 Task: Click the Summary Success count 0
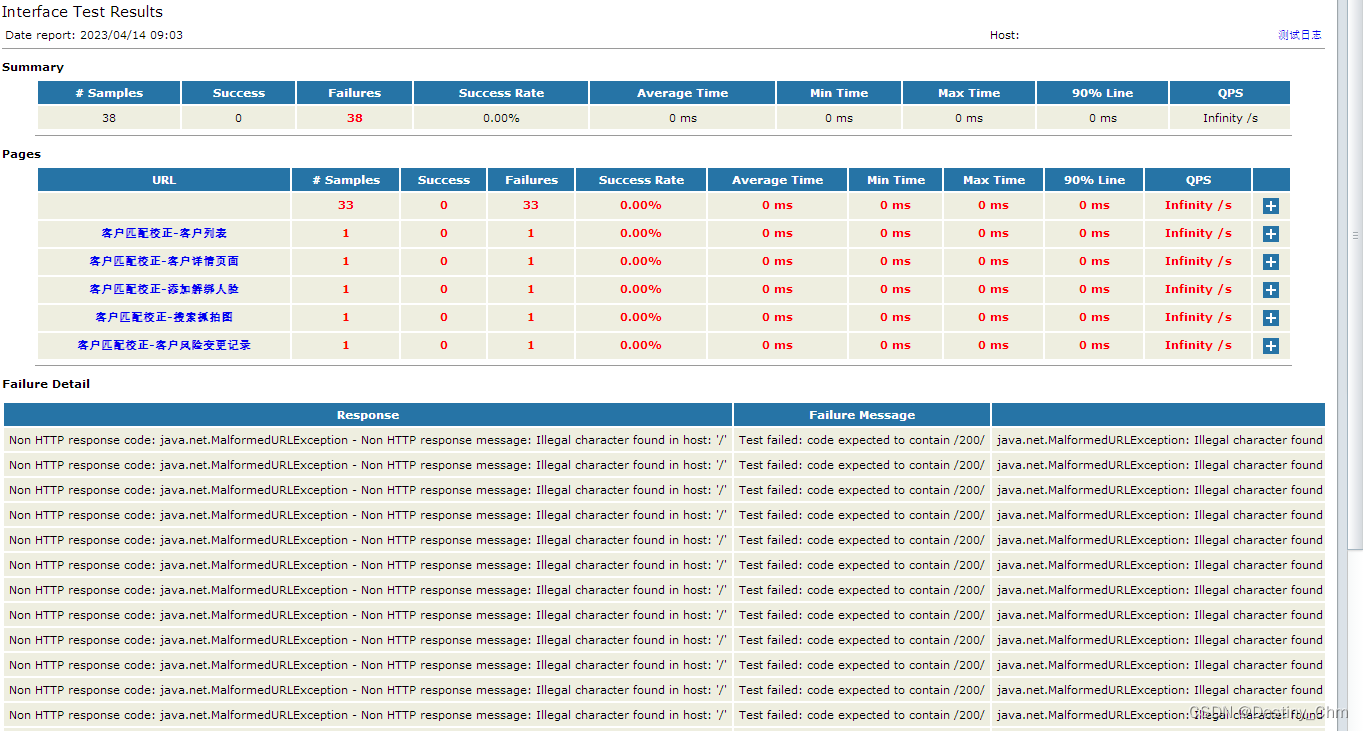tap(239, 118)
